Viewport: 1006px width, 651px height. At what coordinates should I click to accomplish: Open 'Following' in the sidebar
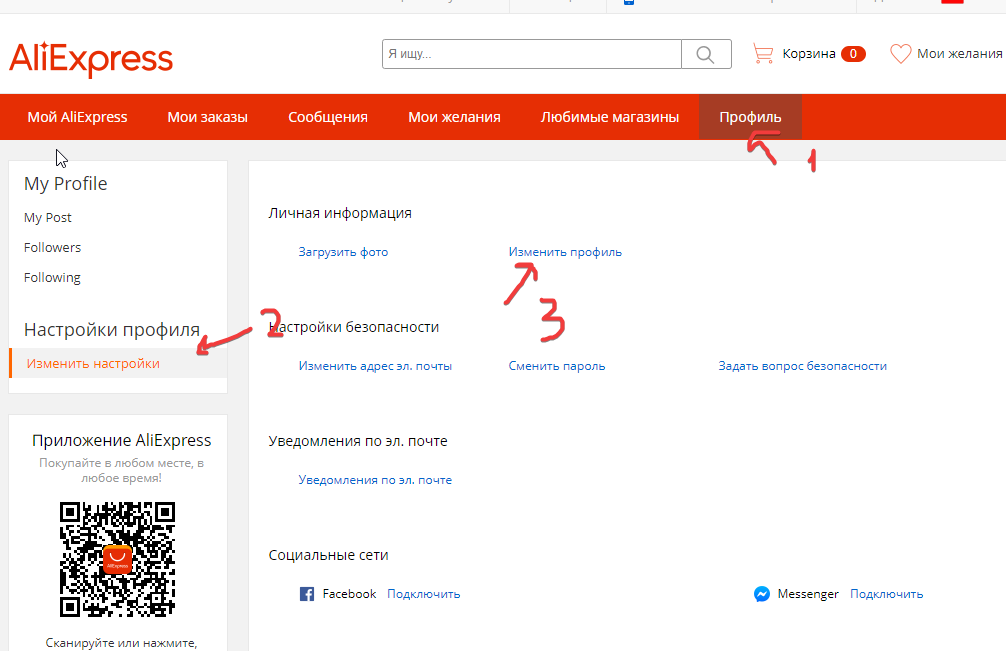coord(52,278)
